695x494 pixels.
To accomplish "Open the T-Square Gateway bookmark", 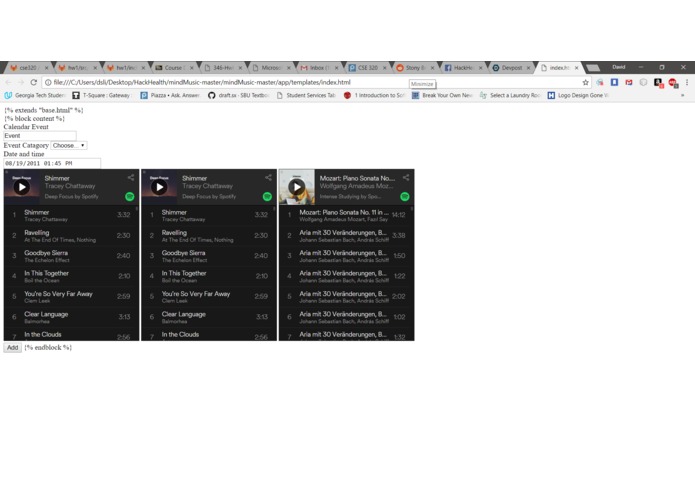I will coord(102,95).
